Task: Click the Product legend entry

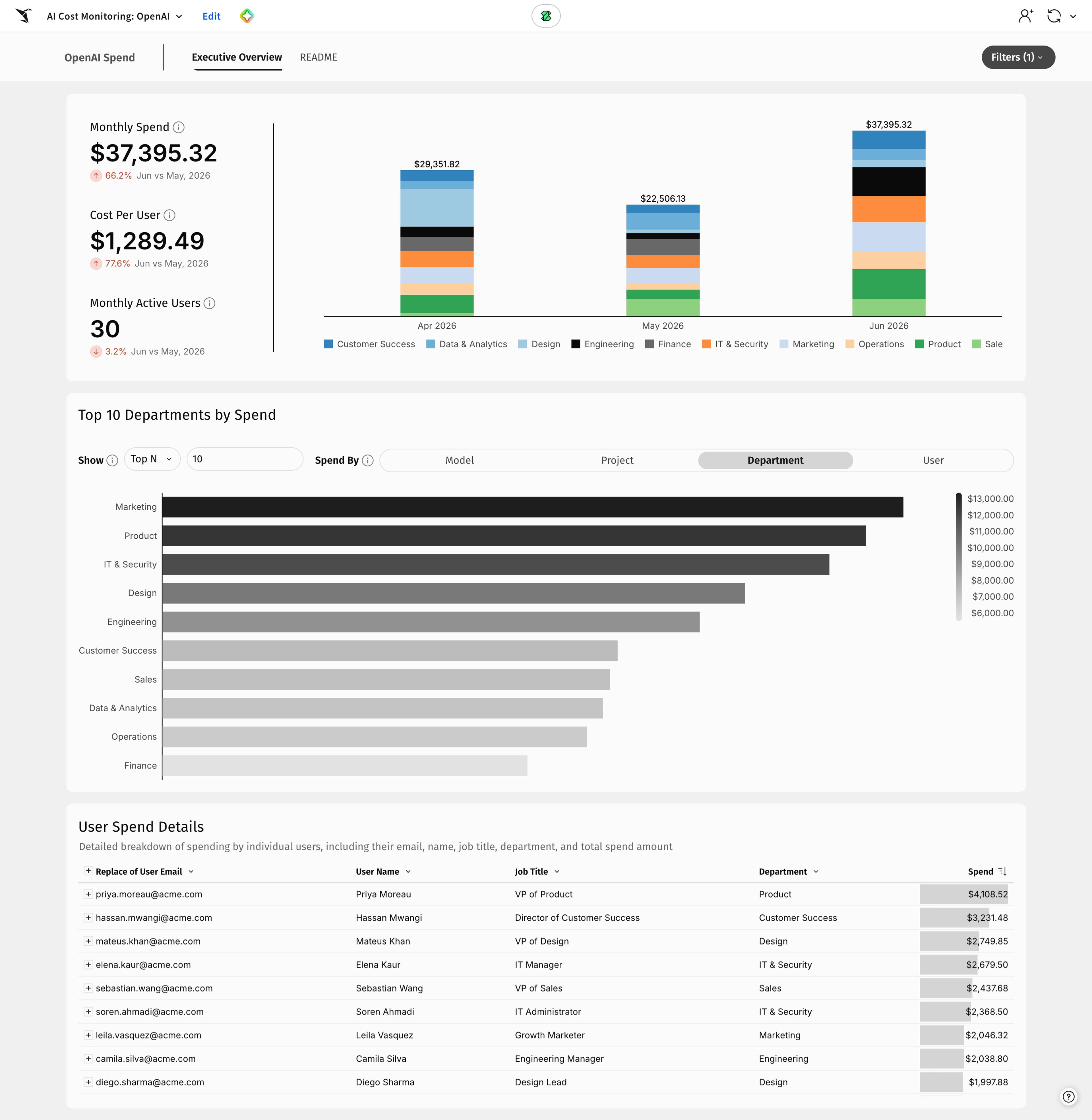Action: [x=938, y=344]
